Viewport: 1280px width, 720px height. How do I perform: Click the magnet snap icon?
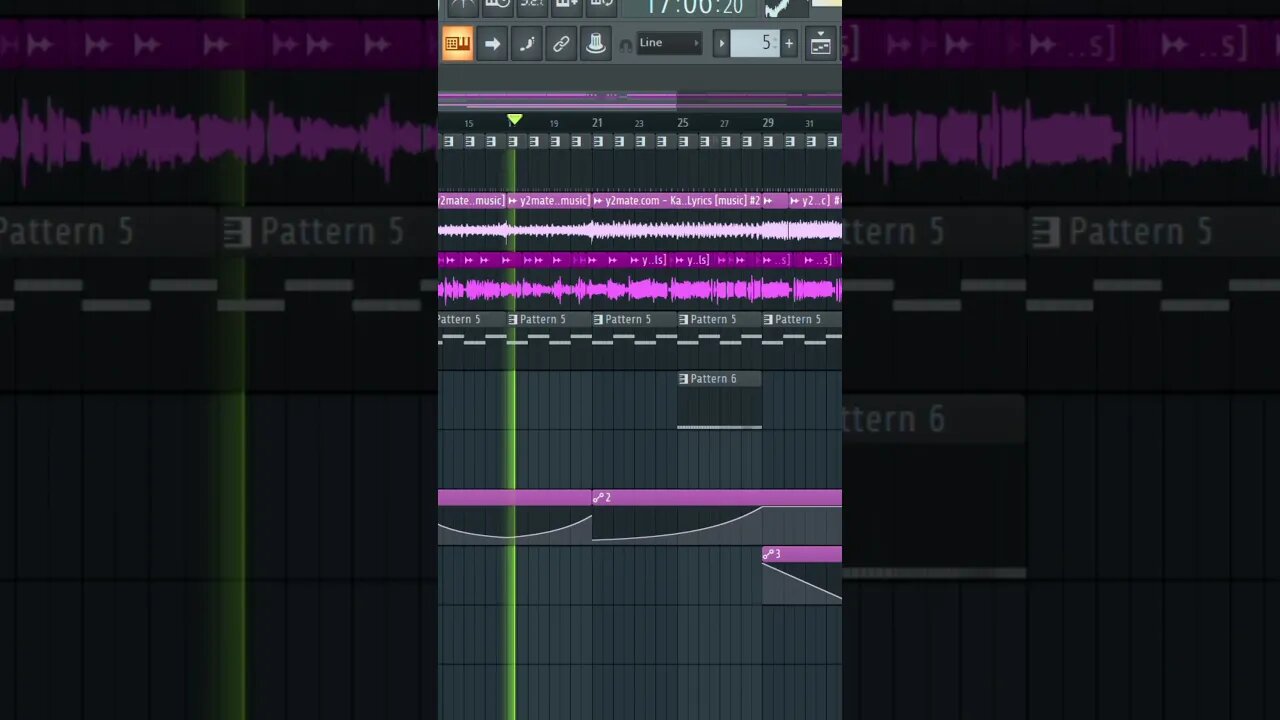(x=626, y=44)
